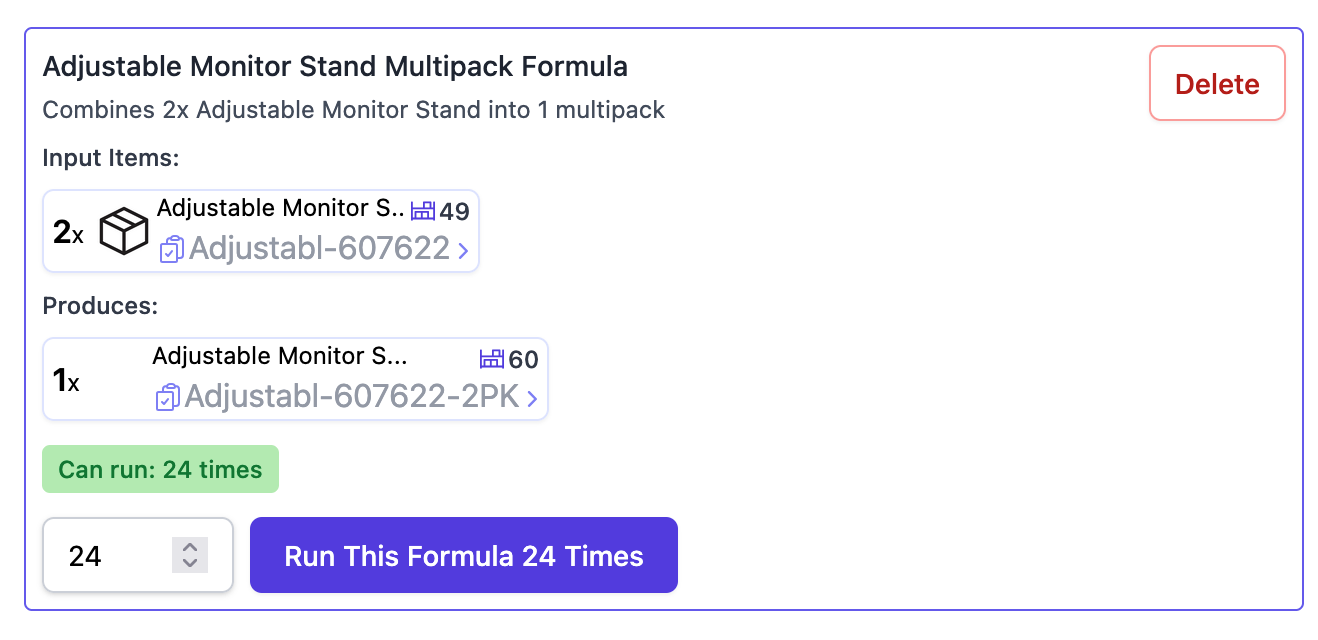Click the stock icon beside quantity 49
1318x640 pixels.
pyautogui.click(x=424, y=211)
